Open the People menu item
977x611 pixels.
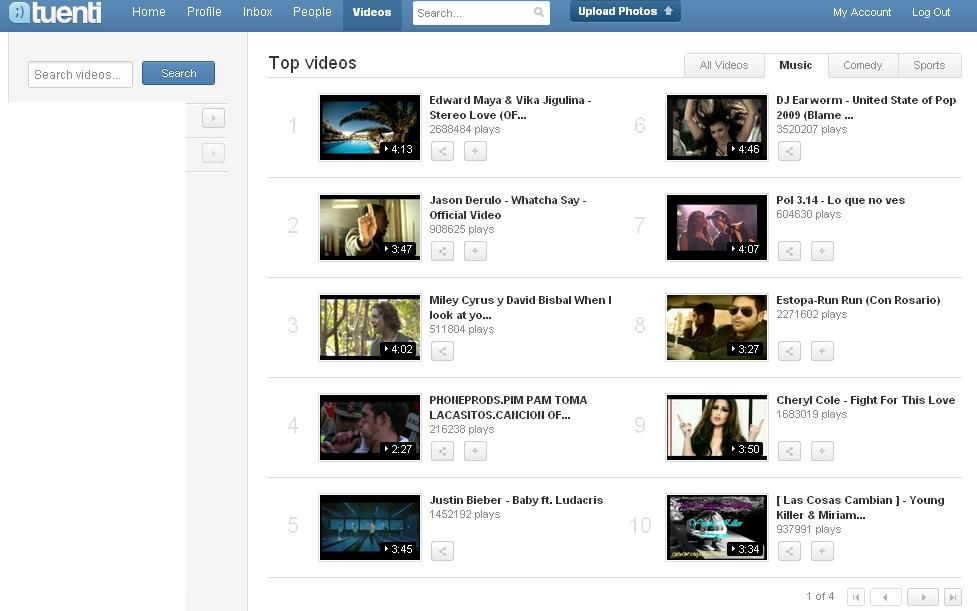312,12
